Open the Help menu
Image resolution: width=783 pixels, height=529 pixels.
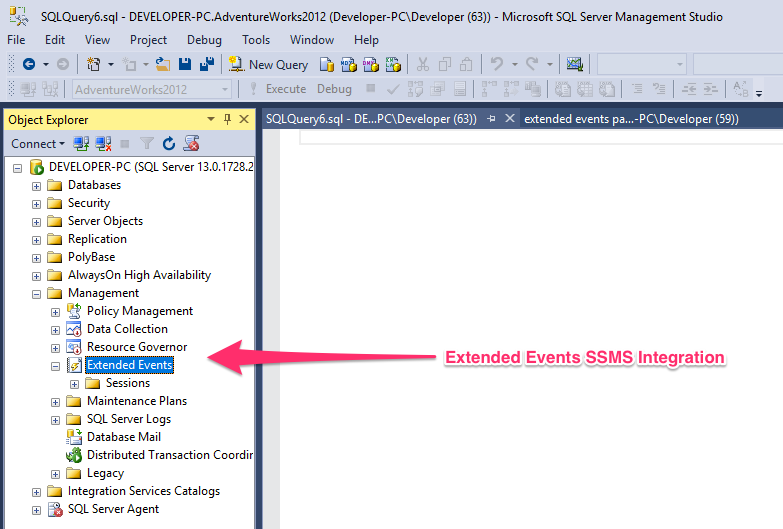367,40
